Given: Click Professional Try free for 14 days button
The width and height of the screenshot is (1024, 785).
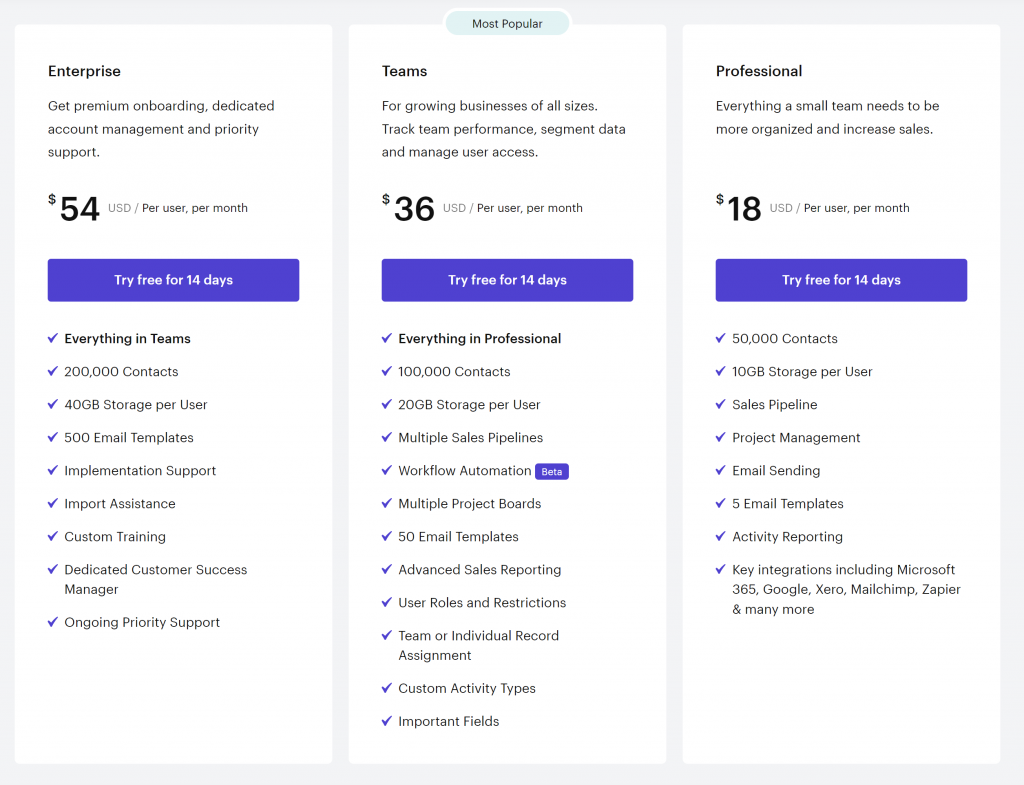Looking at the screenshot, I should point(841,280).
